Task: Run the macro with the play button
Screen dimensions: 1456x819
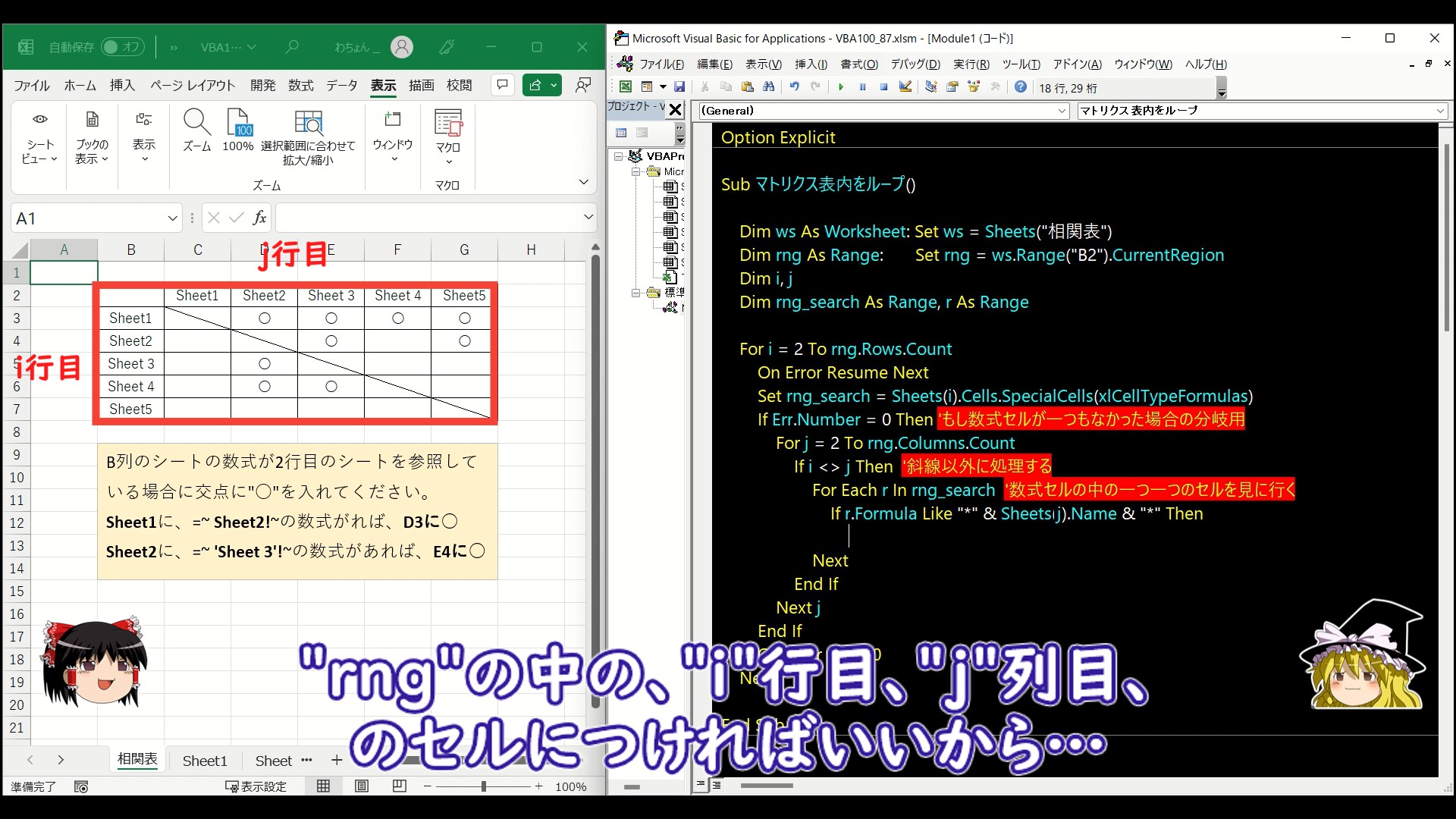Action: [x=840, y=87]
